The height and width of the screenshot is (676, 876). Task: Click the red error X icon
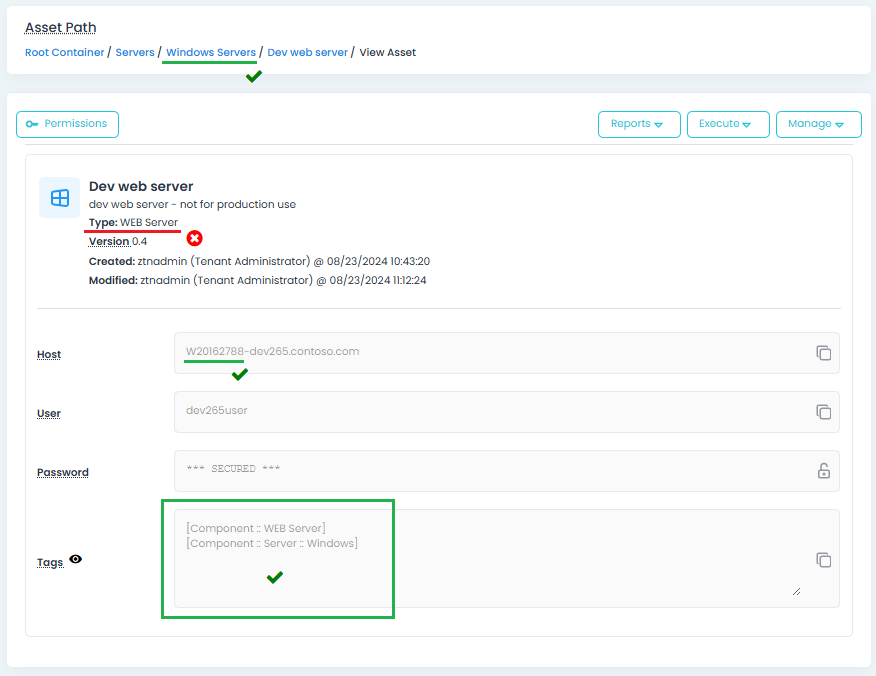tap(195, 238)
